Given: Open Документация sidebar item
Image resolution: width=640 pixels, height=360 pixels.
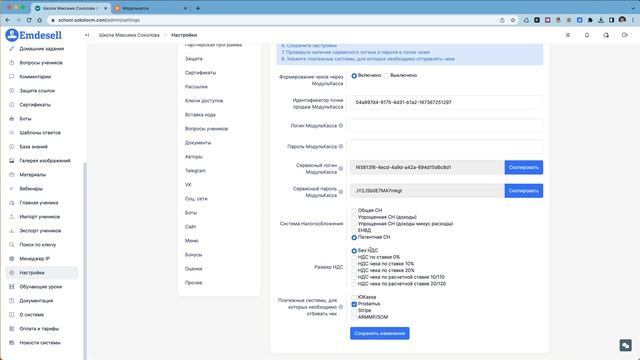Looking at the screenshot, I should coord(36,301).
